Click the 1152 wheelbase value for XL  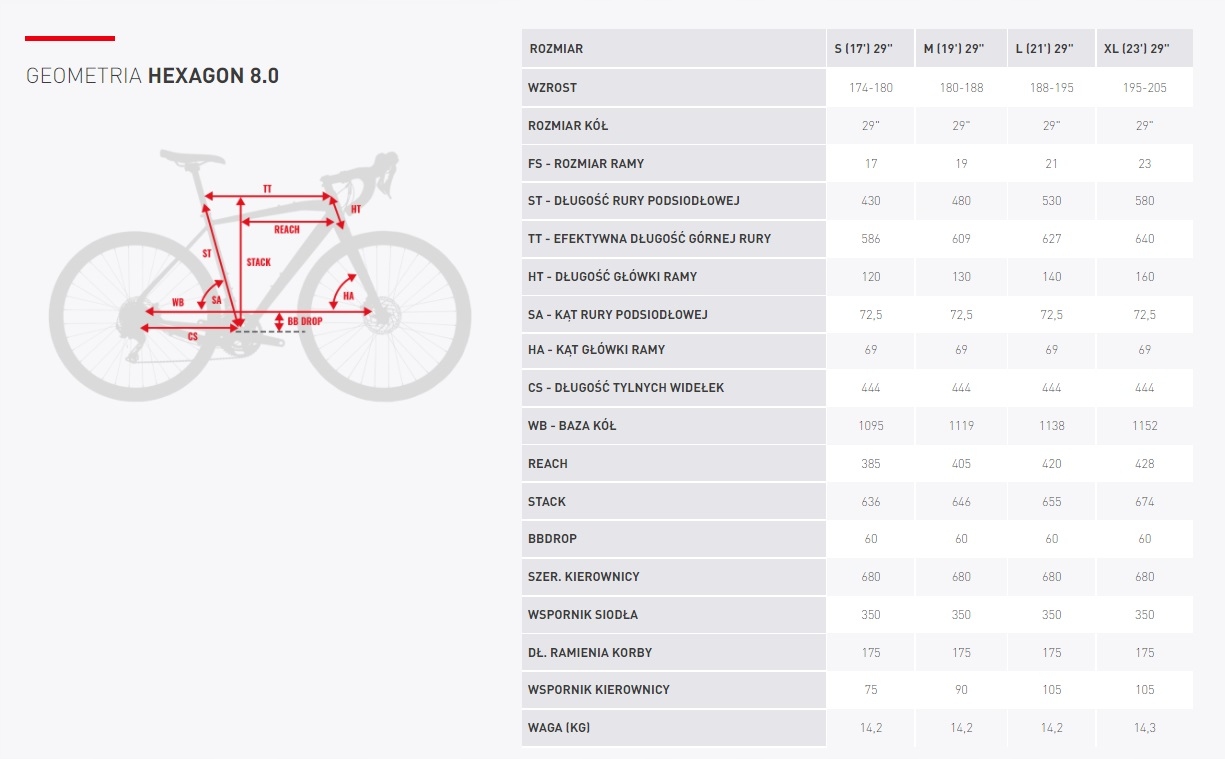point(1145,425)
